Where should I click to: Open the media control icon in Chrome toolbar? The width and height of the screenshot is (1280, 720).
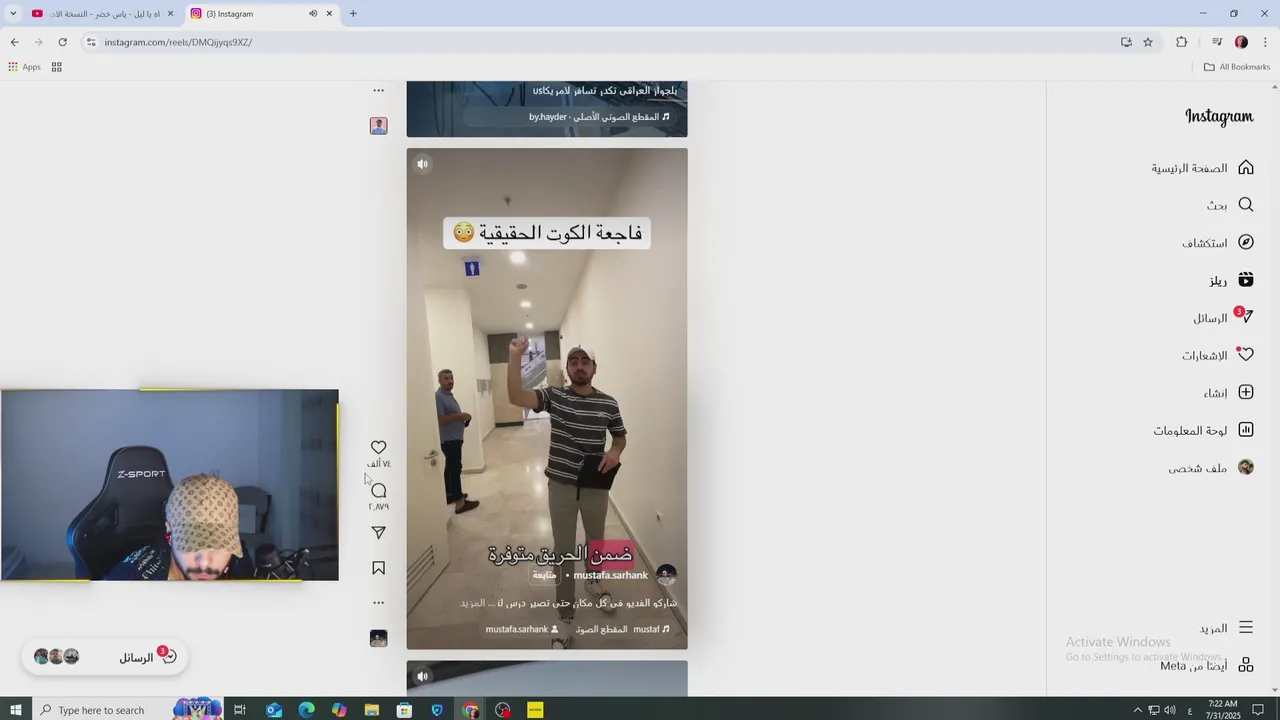coord(1217,42)
